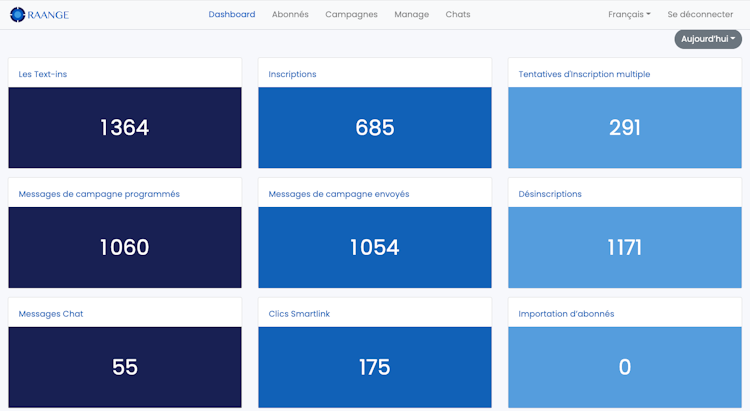Select the 1060 scheduled messages value
This screenshot has width=750, height=411.
point(125,247)
